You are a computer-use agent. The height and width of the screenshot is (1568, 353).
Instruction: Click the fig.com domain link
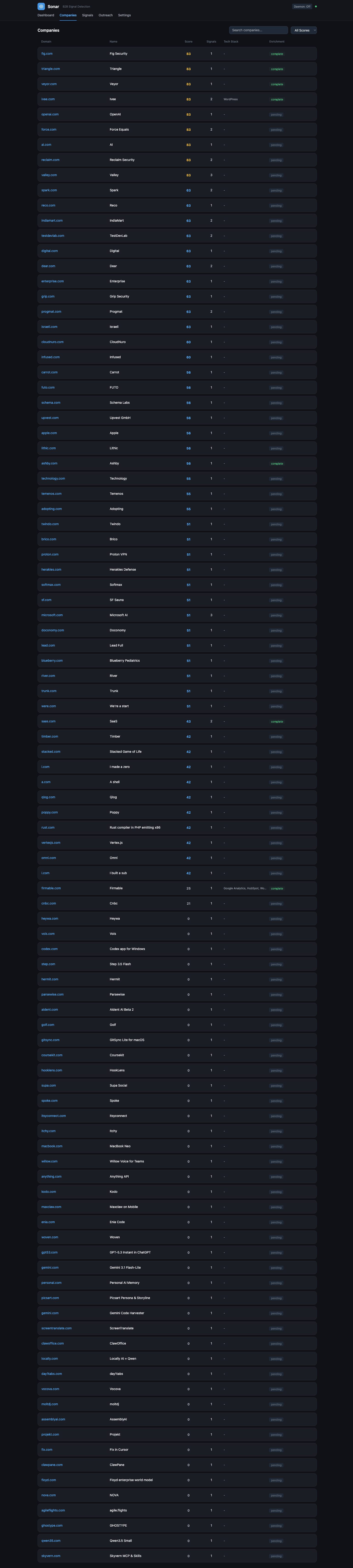tap(47, 54)
